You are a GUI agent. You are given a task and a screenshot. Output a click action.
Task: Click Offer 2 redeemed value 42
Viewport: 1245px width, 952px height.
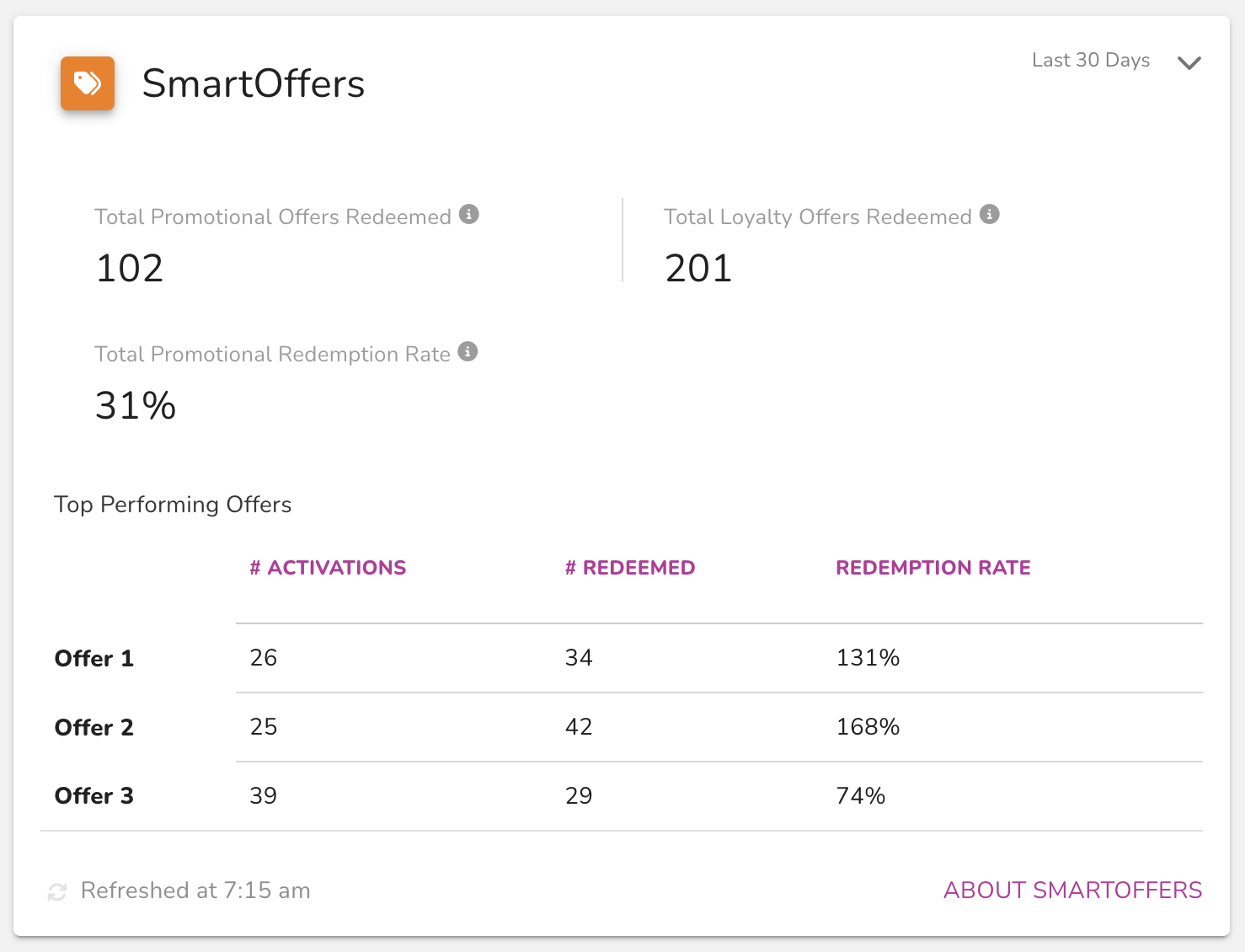click(579, 727)
